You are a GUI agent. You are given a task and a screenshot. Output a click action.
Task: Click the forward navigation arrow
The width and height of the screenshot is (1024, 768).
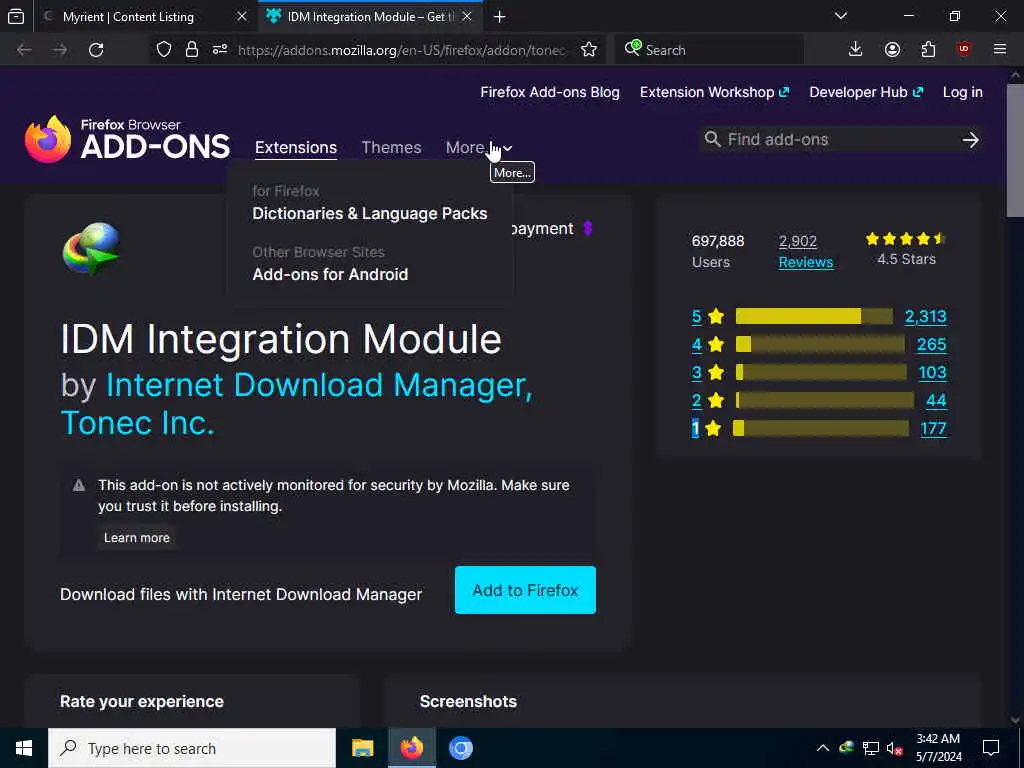click(60, 50)
